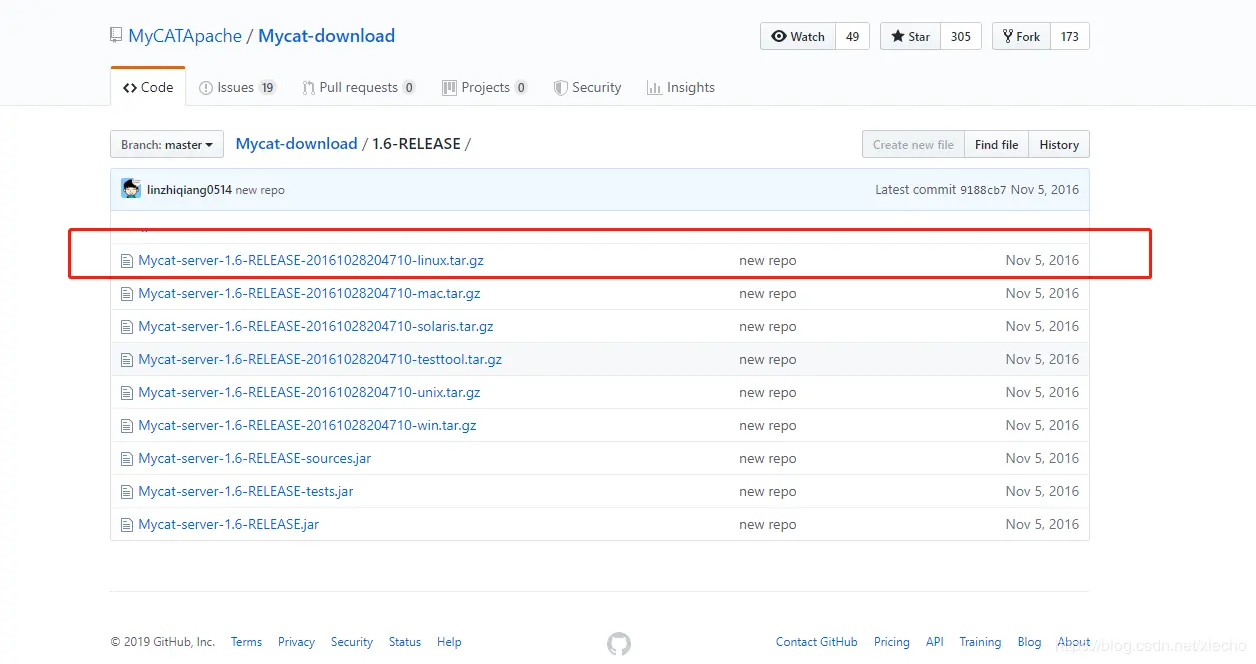Open the Insights tab
The image size is (1256, 664).
(x=681, y=88)
